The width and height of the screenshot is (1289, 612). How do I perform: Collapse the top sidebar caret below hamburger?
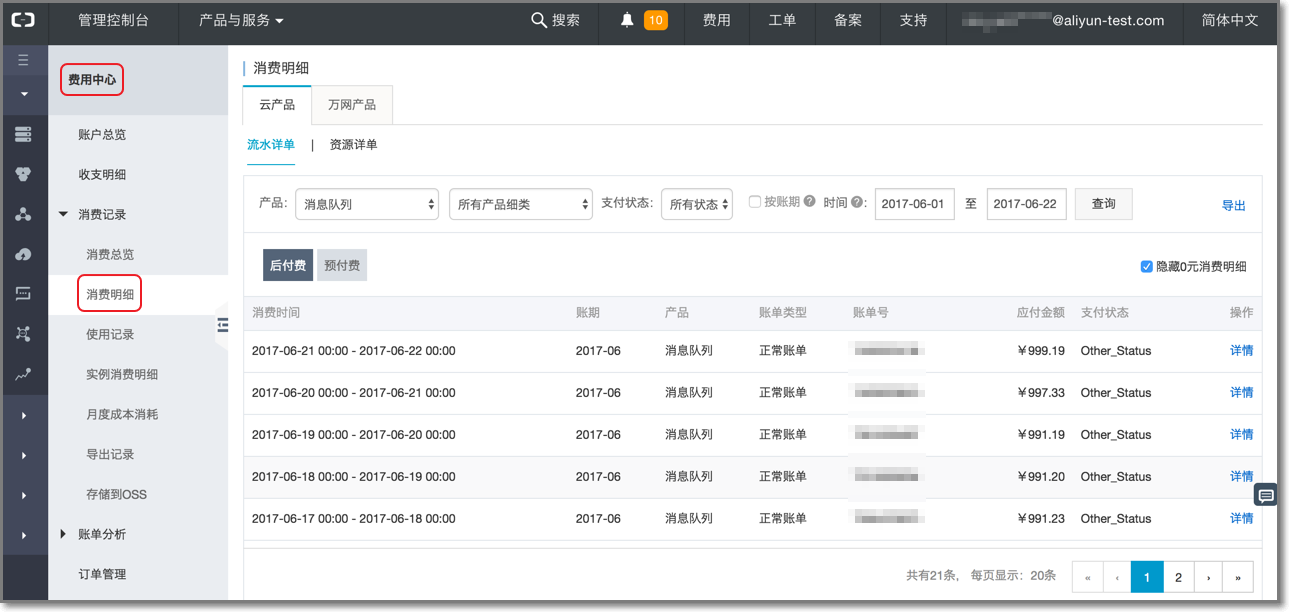pyautogui.click(x=23, y=94)
